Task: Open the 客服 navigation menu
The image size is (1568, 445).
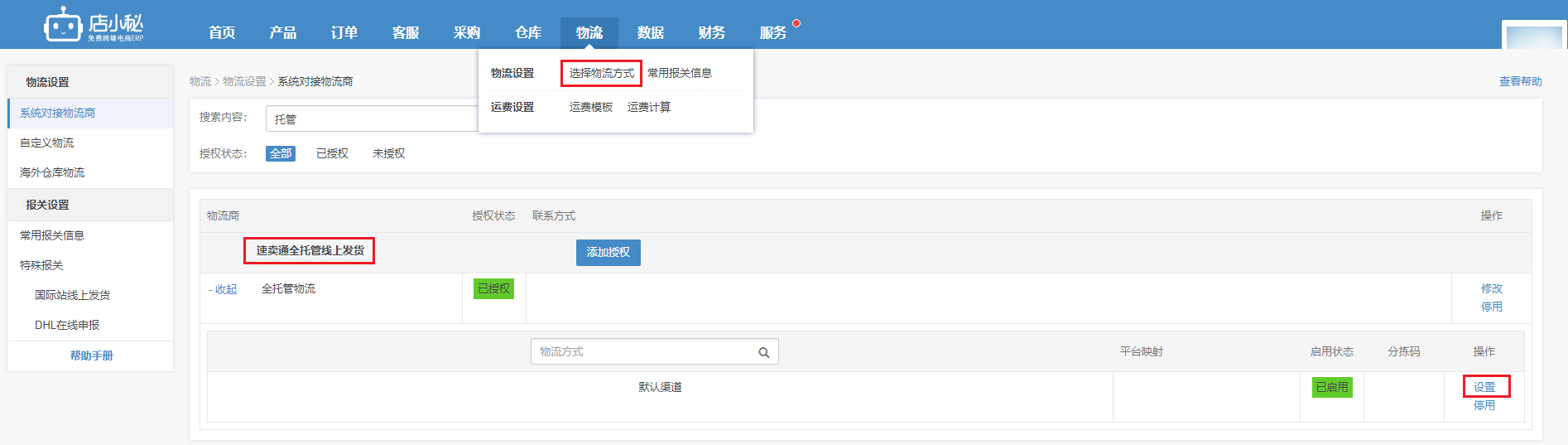Action: click(406, 32)
